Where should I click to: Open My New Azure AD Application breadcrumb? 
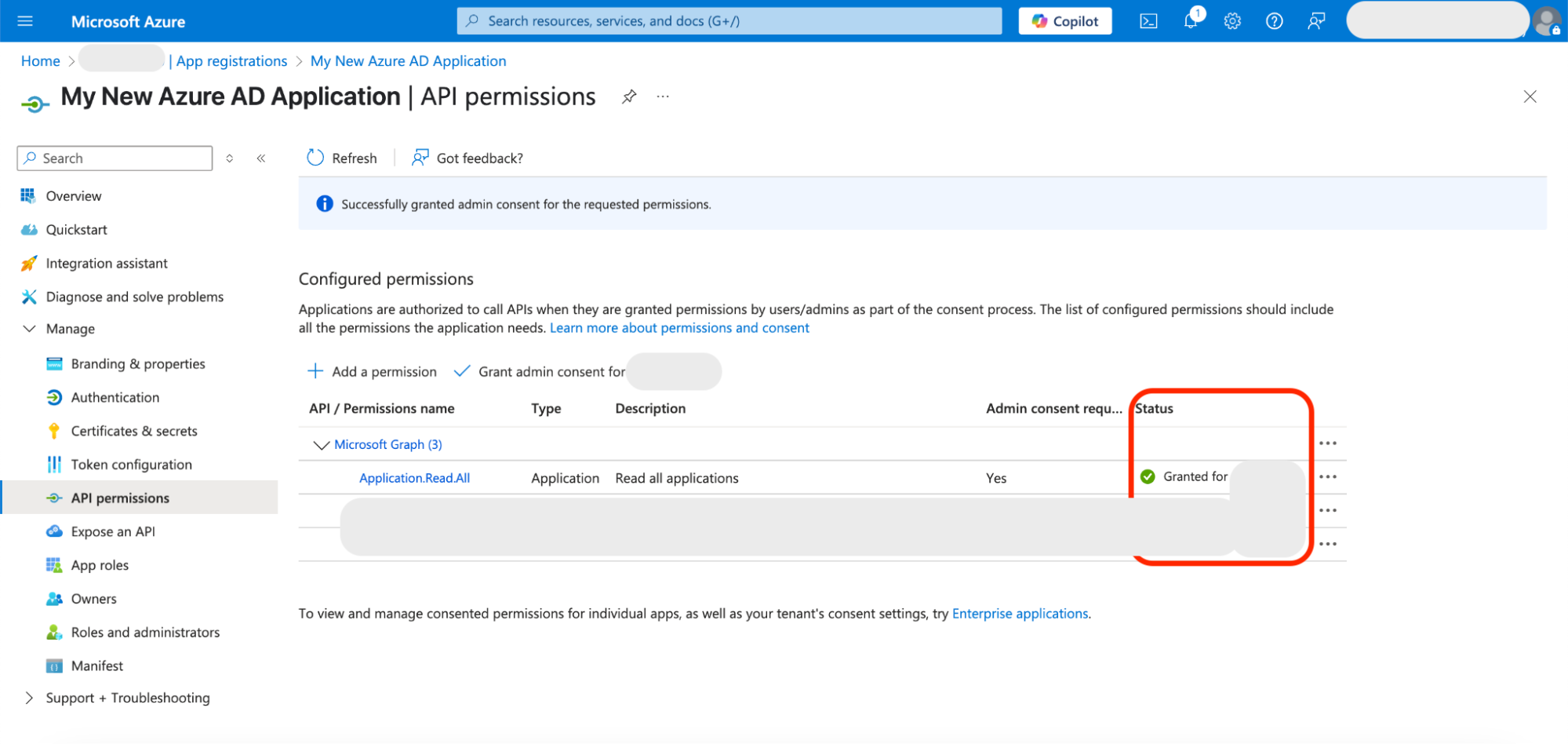click(x=408, y=61)
